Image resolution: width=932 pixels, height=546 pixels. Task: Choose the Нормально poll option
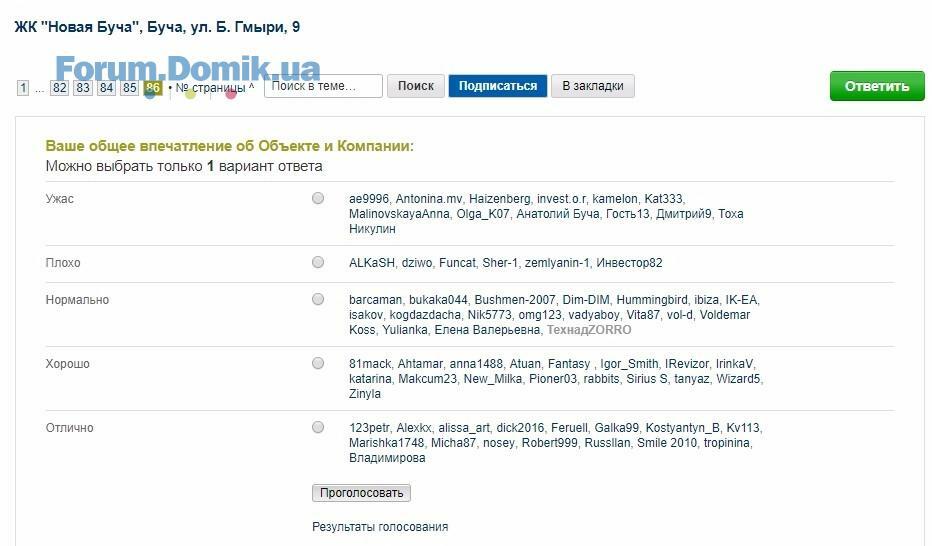[x=318, y=299]
